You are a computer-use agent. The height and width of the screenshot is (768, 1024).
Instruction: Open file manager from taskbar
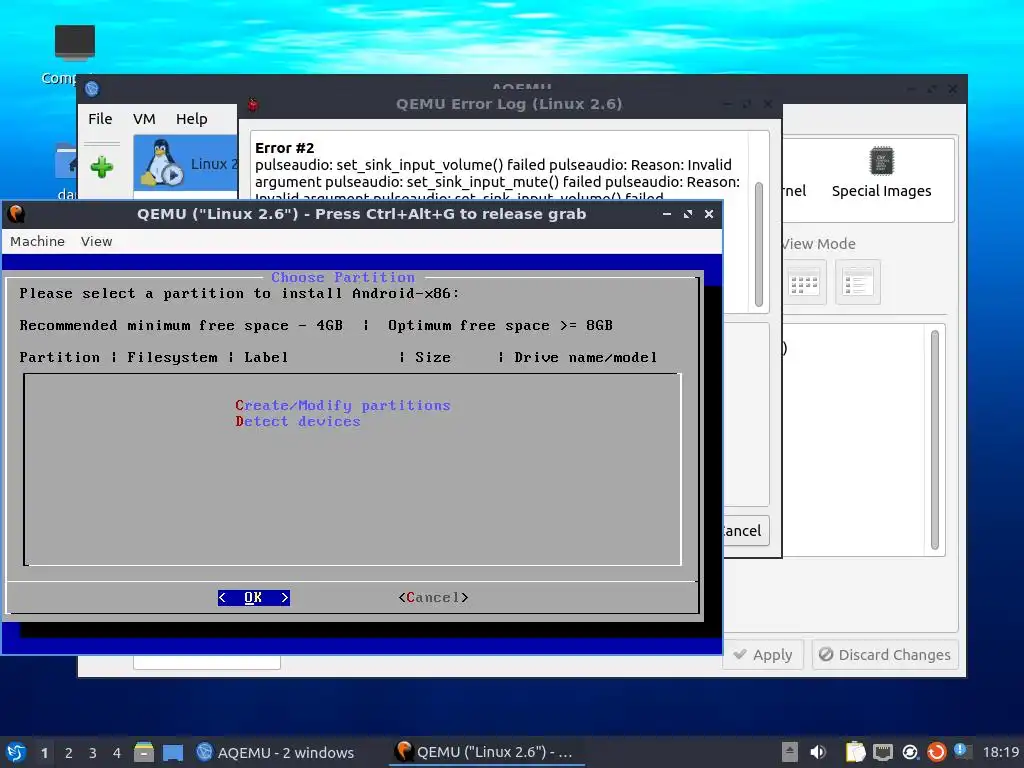pos(144,752)
